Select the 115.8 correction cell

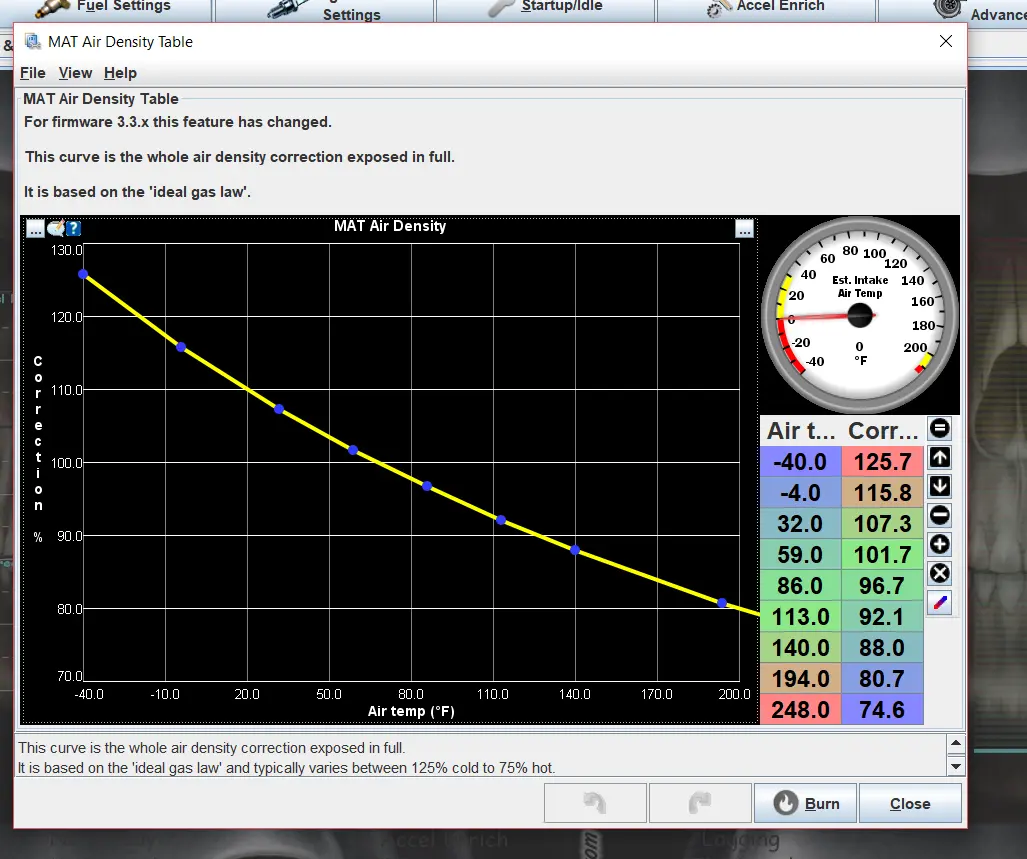click(882, 492)
